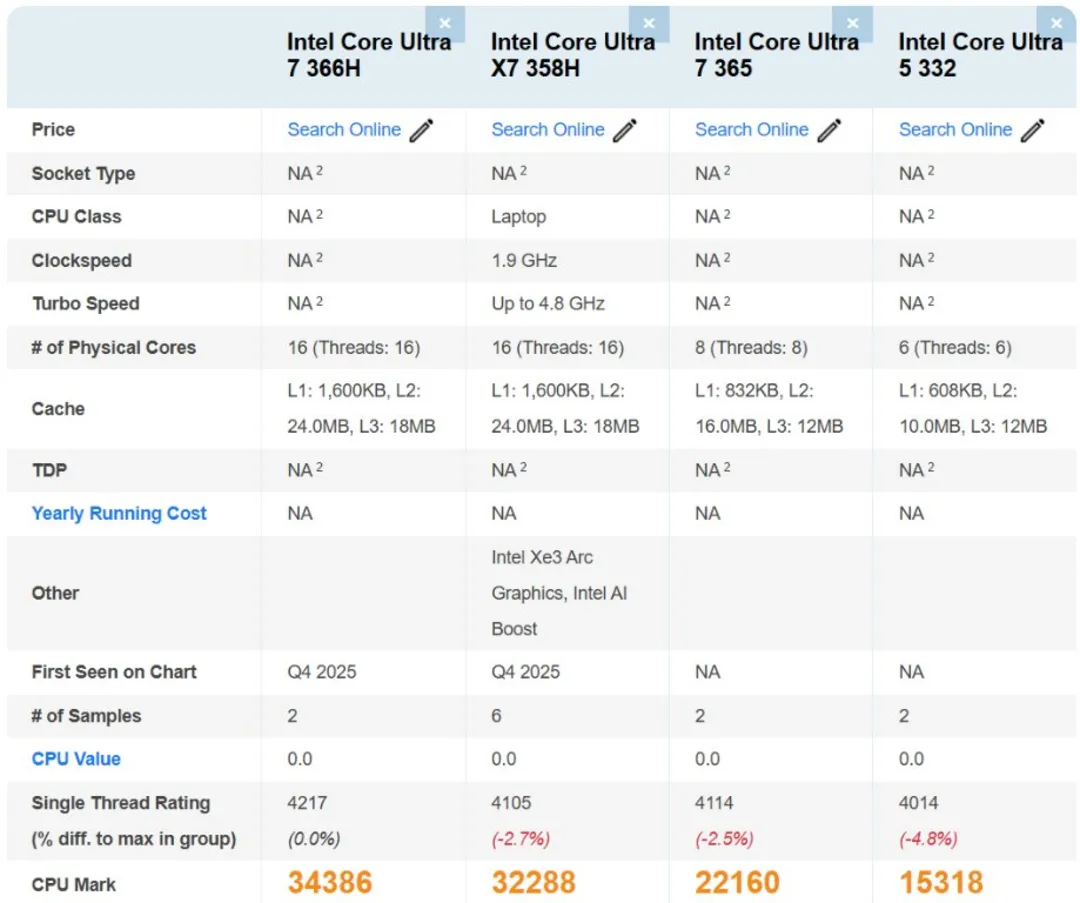1080x903 pixels.
Task: Search Online price for Ultra 7 366H
Action: (344, 130)
